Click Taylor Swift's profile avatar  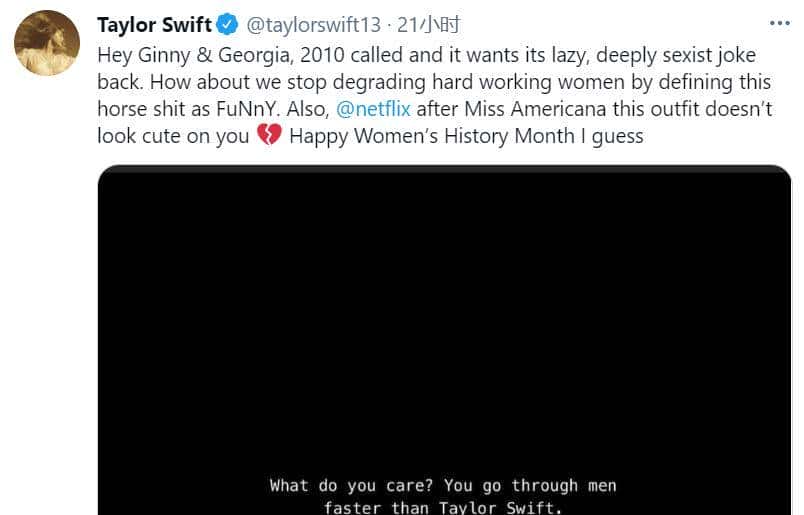click(47, 44)
